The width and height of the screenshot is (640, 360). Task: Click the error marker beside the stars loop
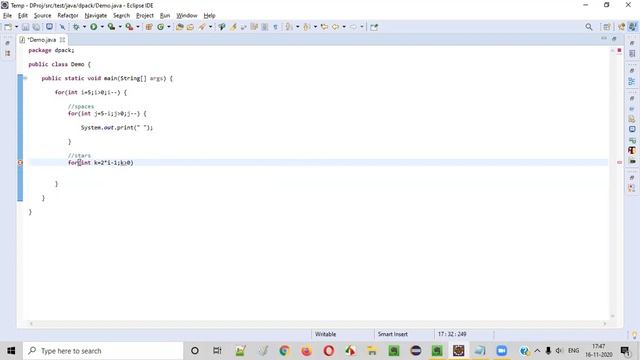click(x=20, y=163)
